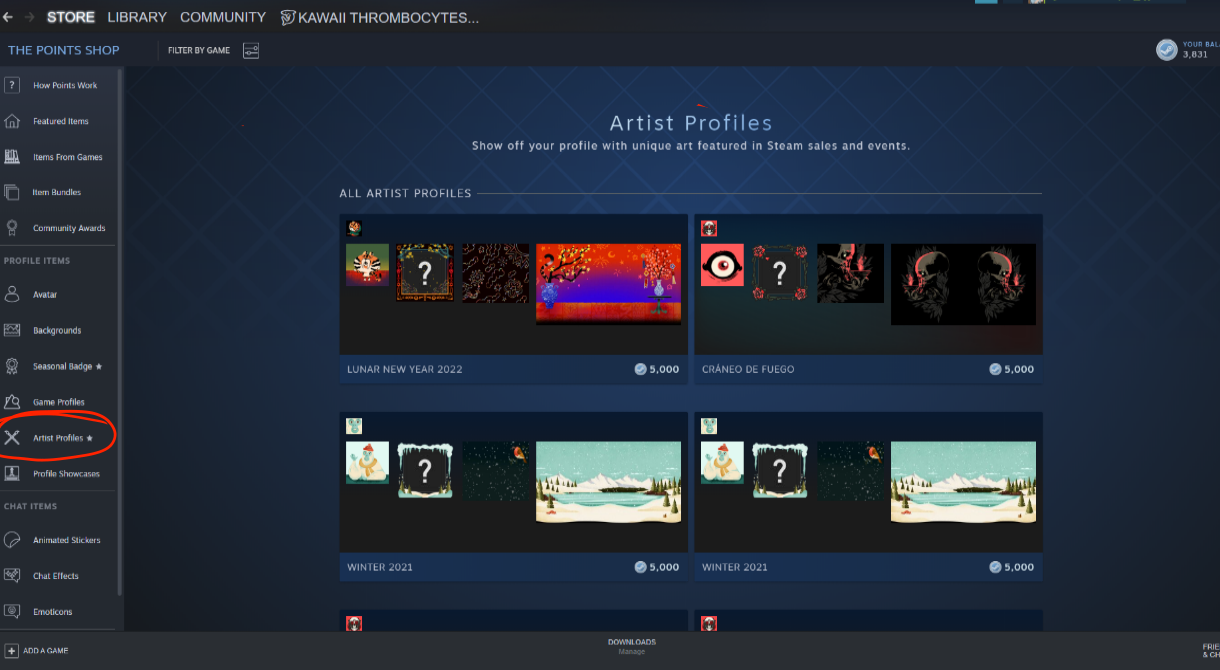Click the Item Bundles icon

(x=12, y=192)
